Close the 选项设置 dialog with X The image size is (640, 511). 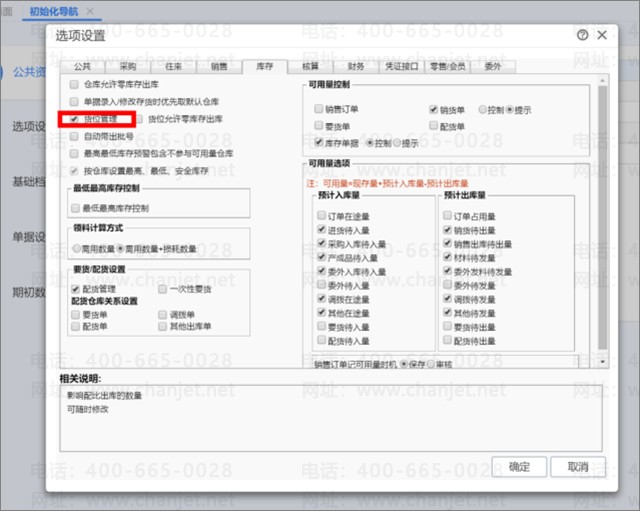[601, 35]
